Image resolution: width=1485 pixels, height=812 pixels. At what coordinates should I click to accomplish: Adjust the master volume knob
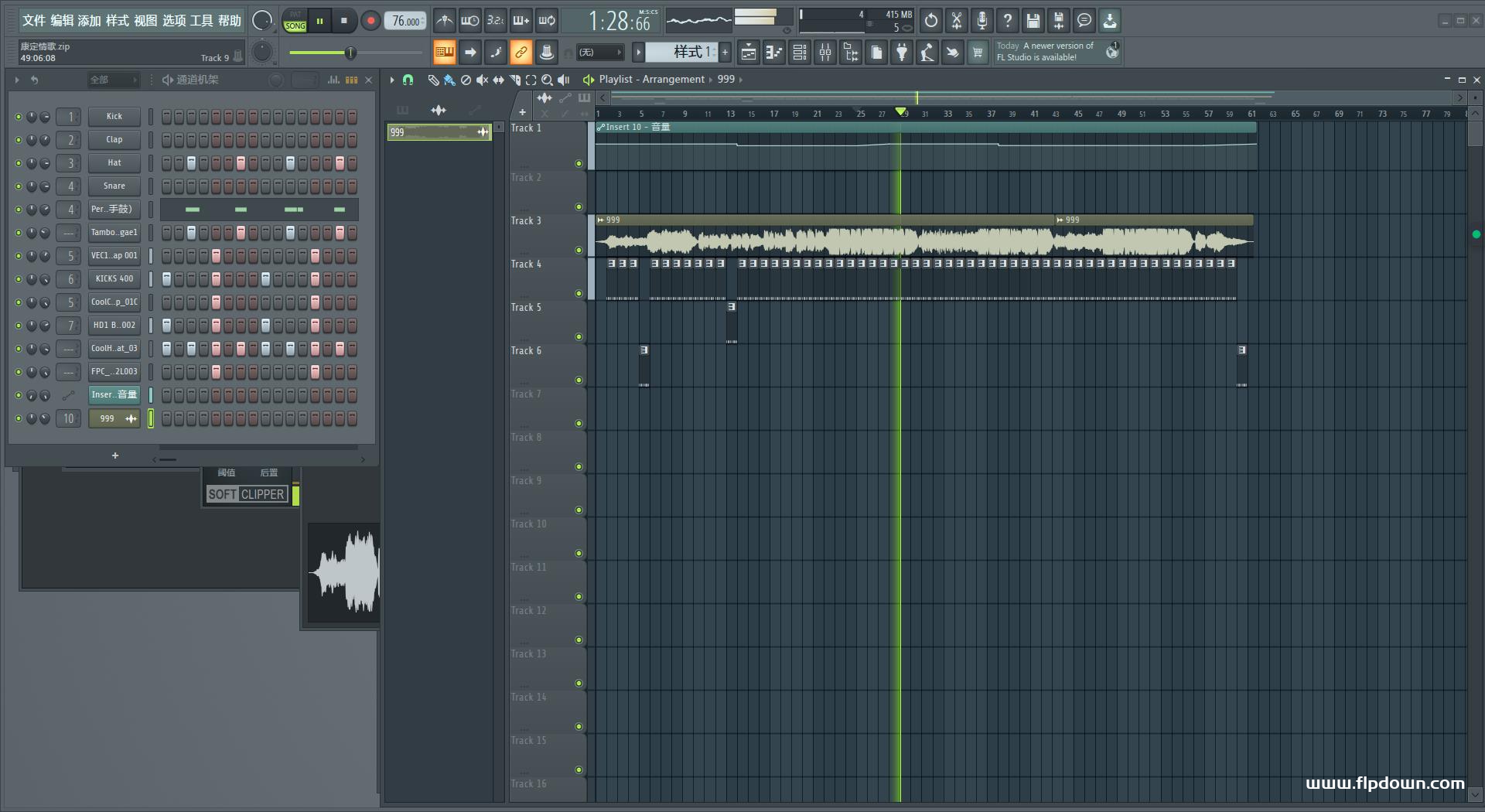point(263,21)
